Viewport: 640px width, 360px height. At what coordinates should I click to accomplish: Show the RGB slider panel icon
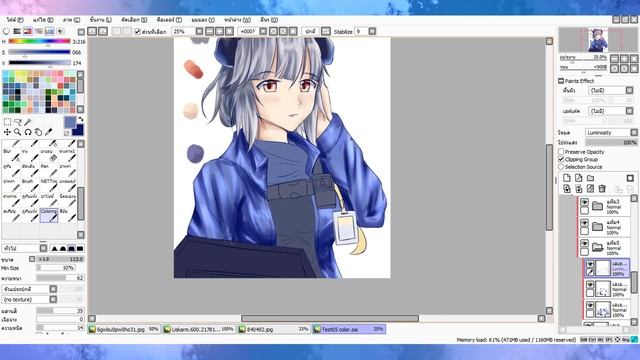tap(17, 31)
